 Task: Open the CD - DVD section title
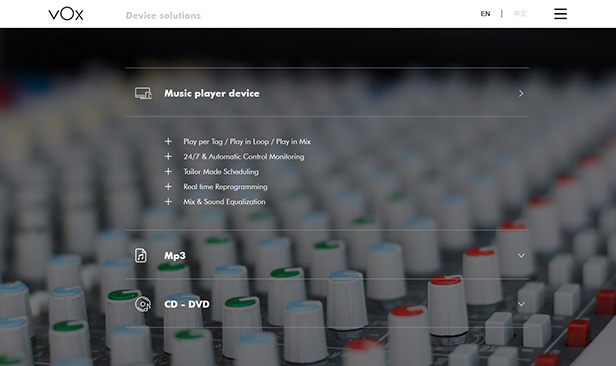click(187, 304)
